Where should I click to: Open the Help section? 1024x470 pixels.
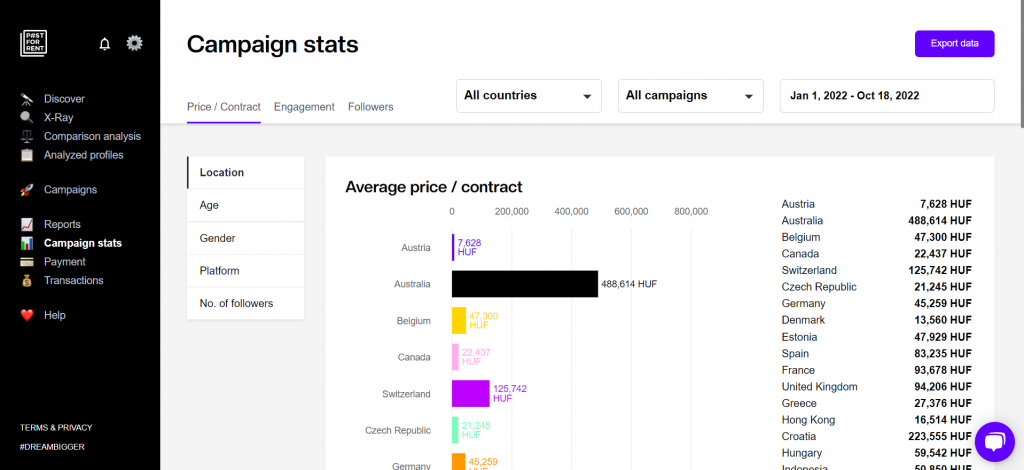point(55,315)
